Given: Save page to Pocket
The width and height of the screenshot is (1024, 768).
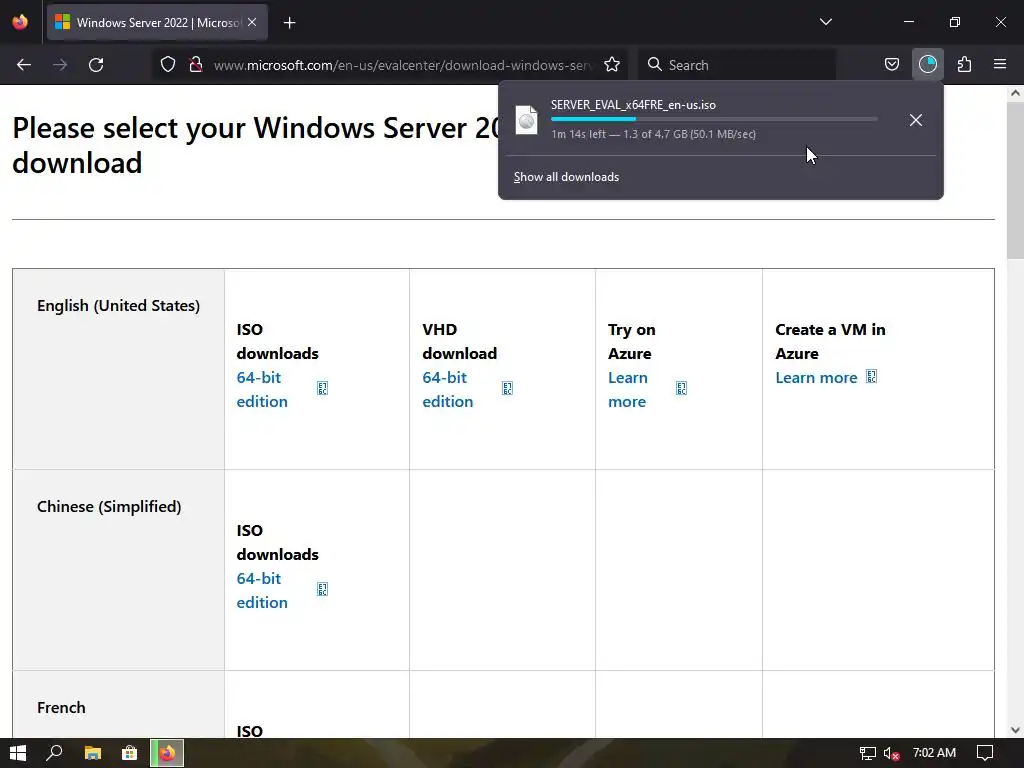Looking at the screenshot, I should pos(891,65).
